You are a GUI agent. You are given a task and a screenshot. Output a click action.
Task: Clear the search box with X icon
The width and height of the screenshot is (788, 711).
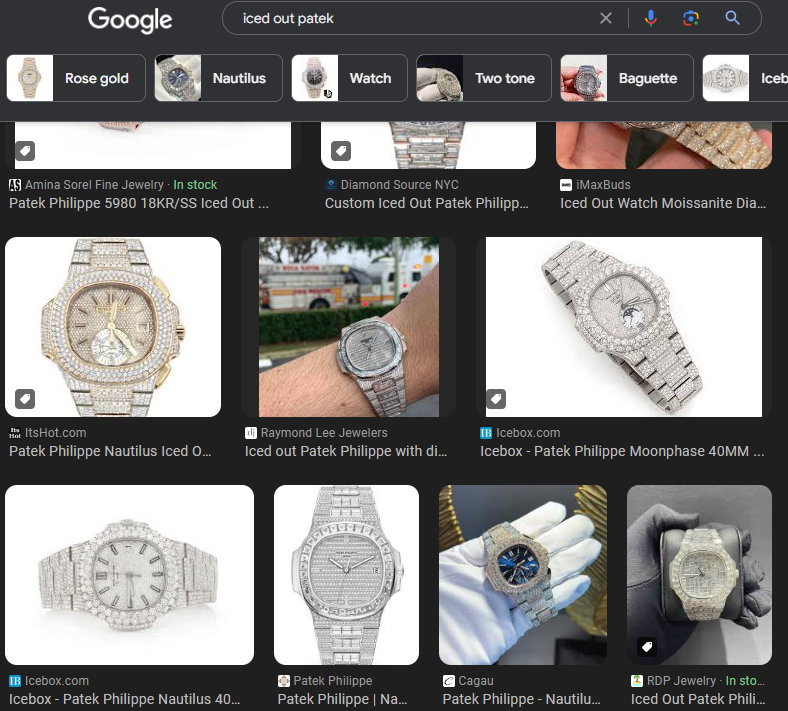point(606,19)
